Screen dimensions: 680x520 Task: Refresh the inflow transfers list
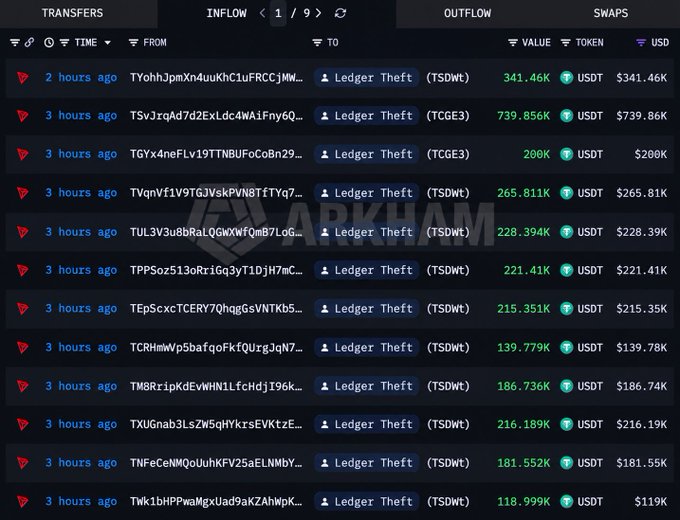pyautogui.click(x=340, y=13)
